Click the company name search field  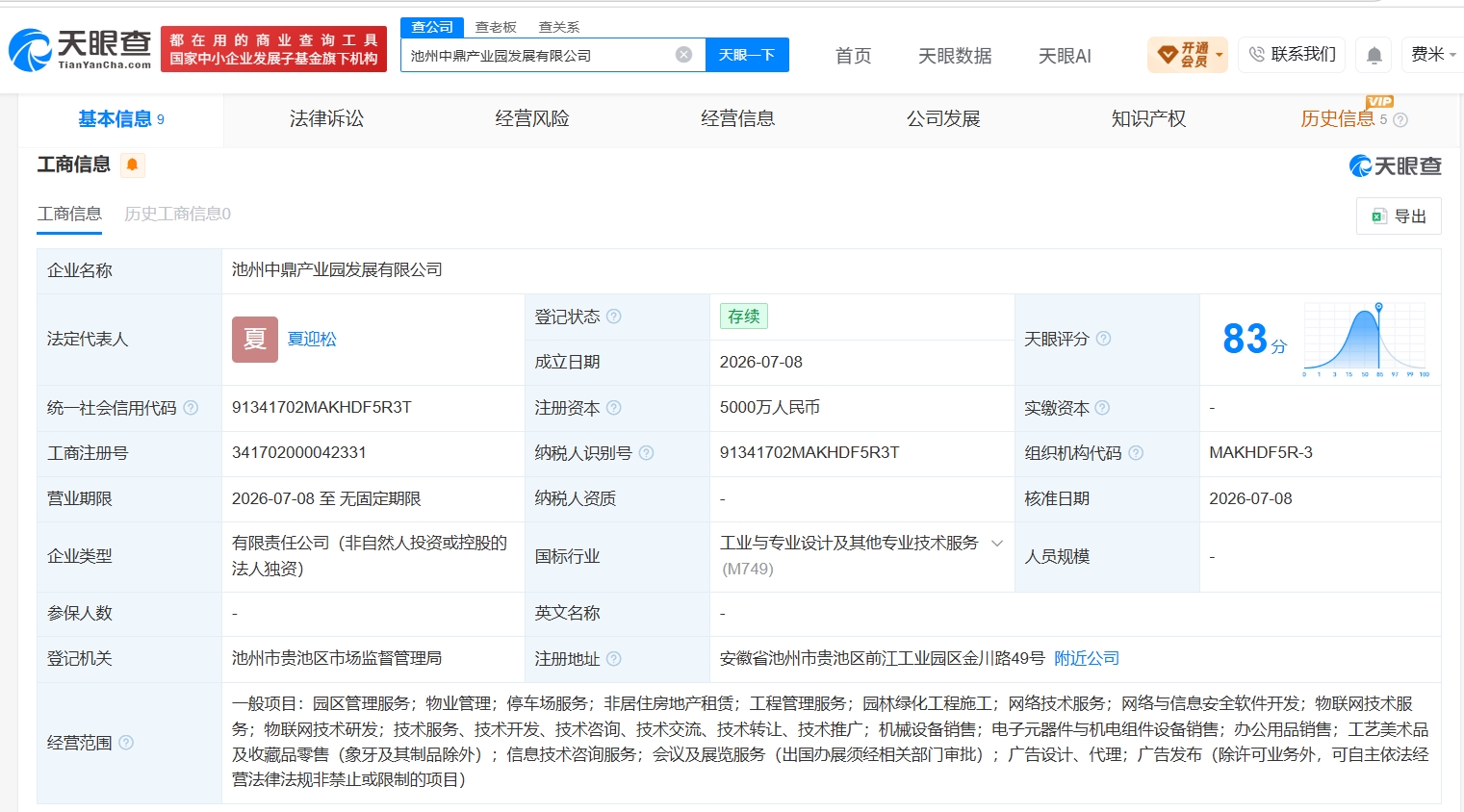click(x=539, y=56)
